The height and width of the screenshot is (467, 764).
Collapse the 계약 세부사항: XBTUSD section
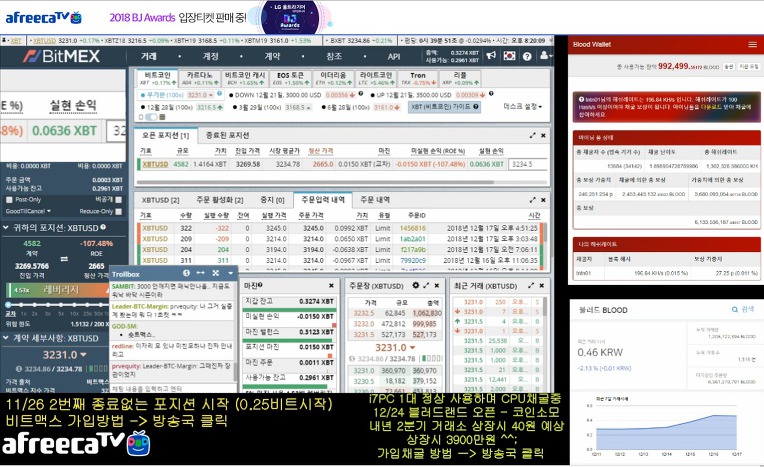click(x=6, y=338)
